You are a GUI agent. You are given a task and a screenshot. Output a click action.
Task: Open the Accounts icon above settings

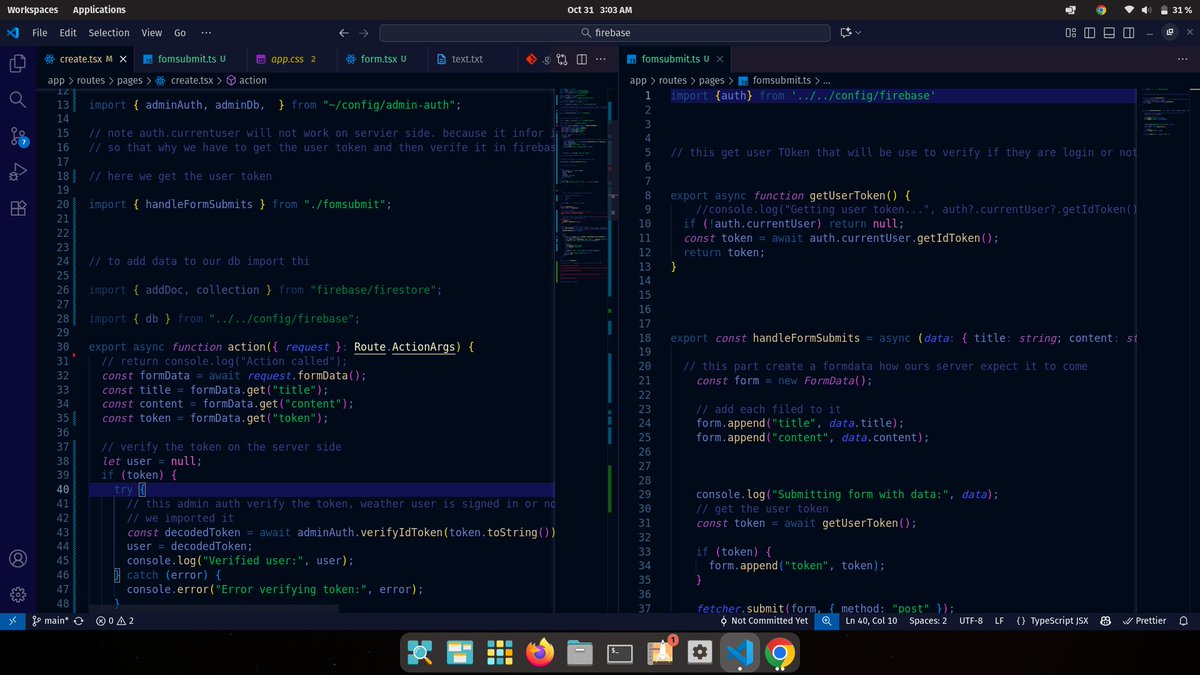click(16, 560)
